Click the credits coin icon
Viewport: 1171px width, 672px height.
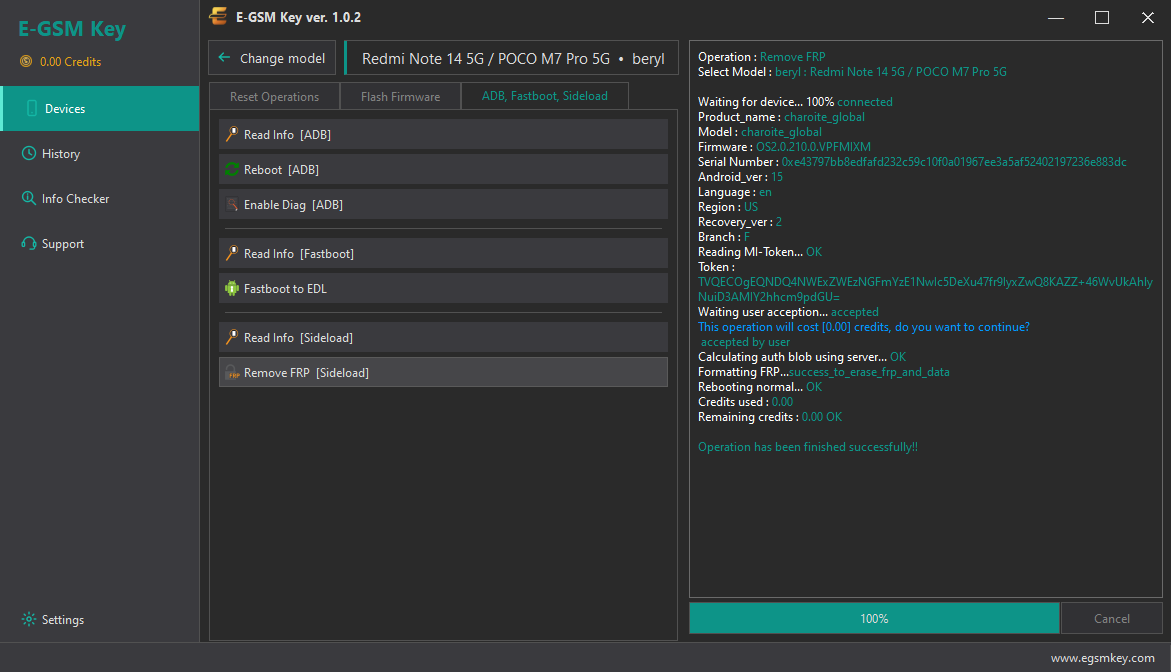[26, 61]
